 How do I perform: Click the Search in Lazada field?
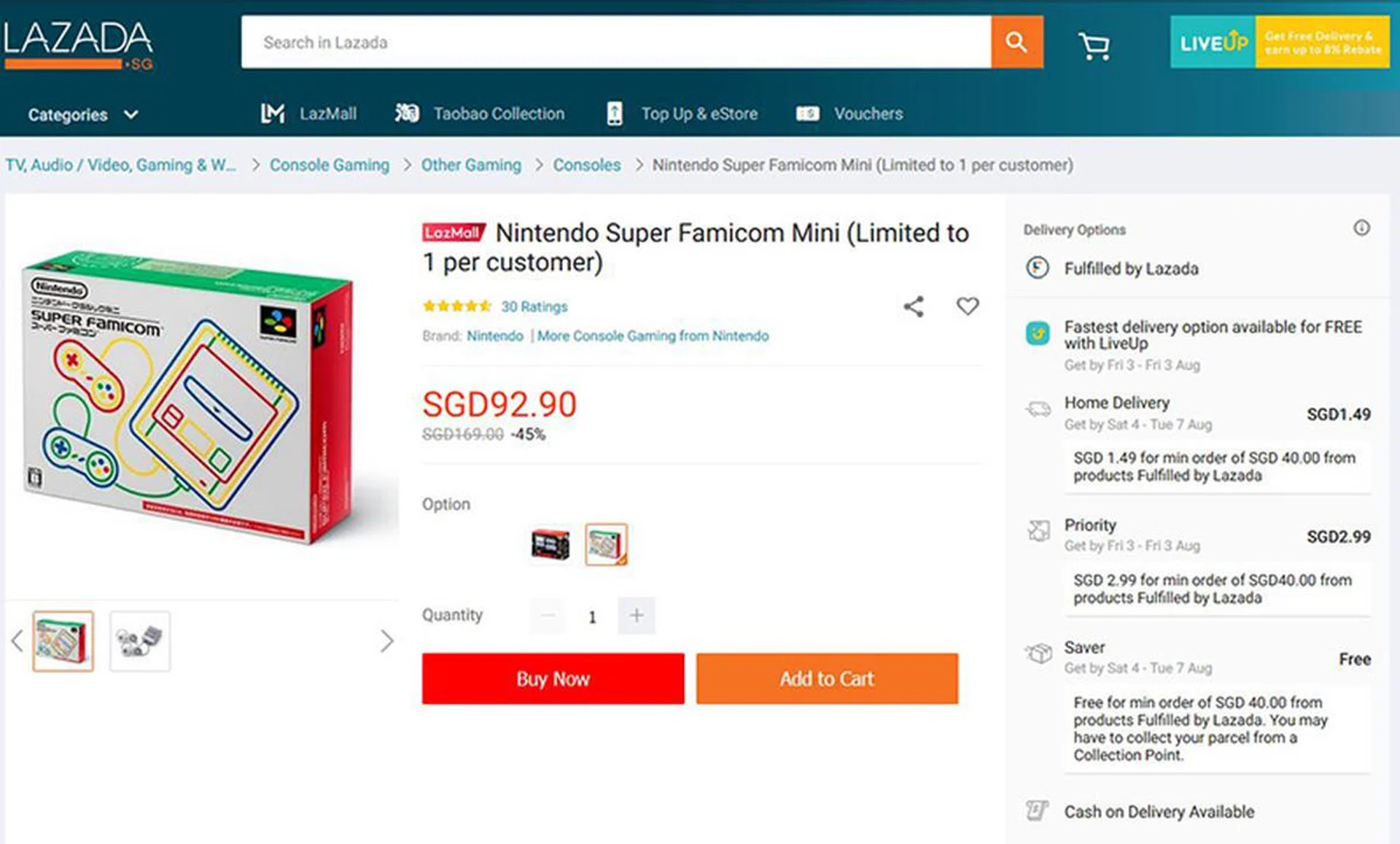click(x=616, y=42)
